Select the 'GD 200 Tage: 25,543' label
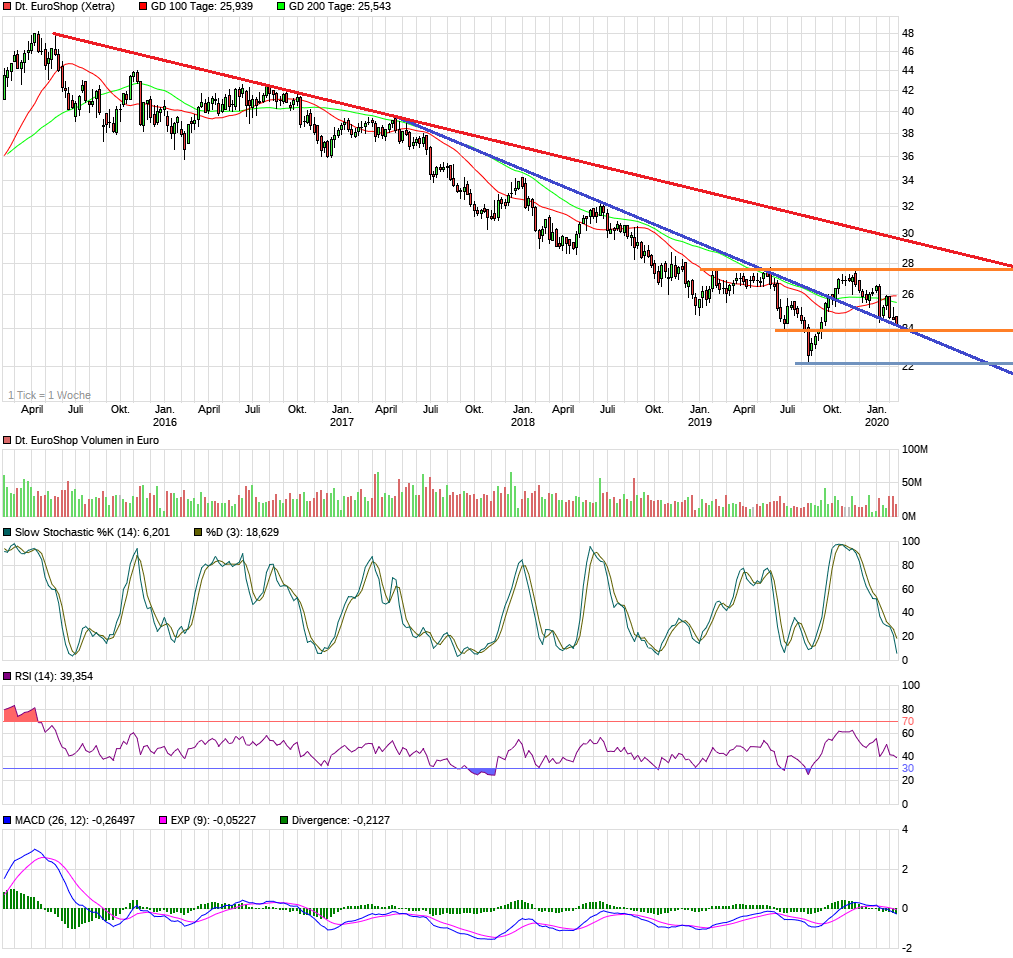This screenshot has height=958, width=1013. point(340,6)
